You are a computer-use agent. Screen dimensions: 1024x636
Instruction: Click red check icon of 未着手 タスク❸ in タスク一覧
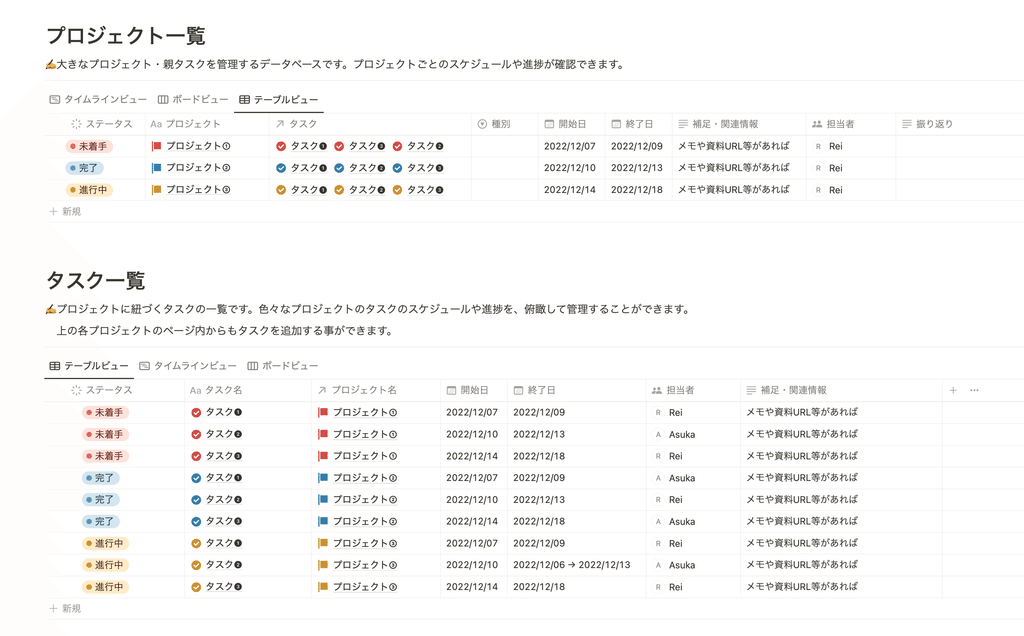[x=196, y=456]
